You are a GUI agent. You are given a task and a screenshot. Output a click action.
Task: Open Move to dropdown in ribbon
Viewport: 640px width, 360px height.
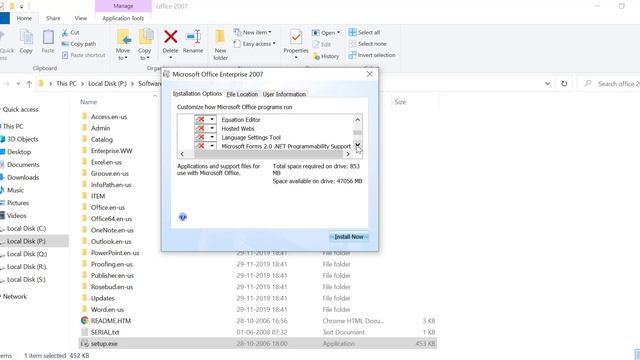click(x=123, y=54)
